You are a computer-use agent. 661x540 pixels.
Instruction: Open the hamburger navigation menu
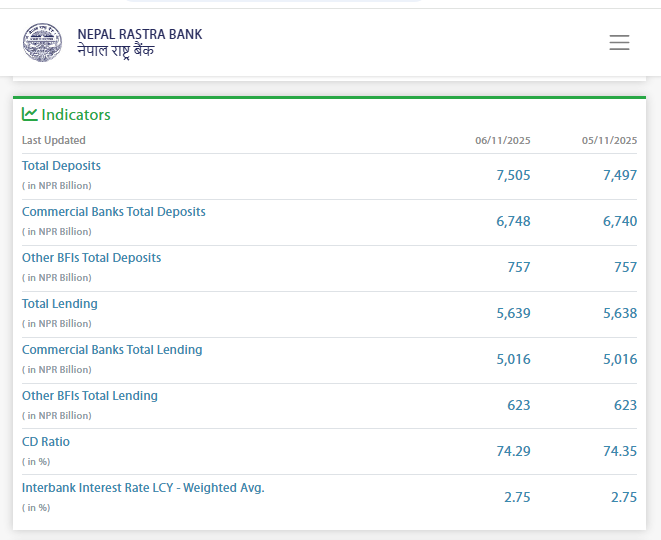point(619,42)
